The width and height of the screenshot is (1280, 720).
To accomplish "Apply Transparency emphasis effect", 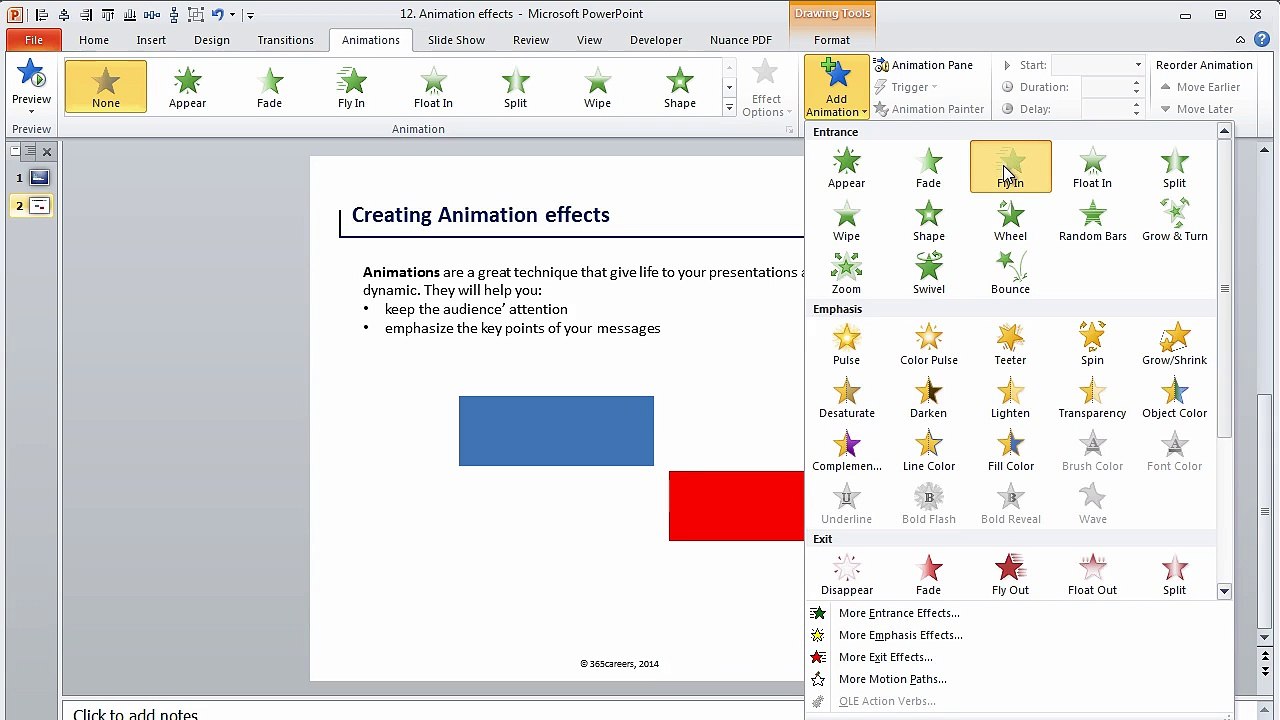I will click(x=1092, y=397).
